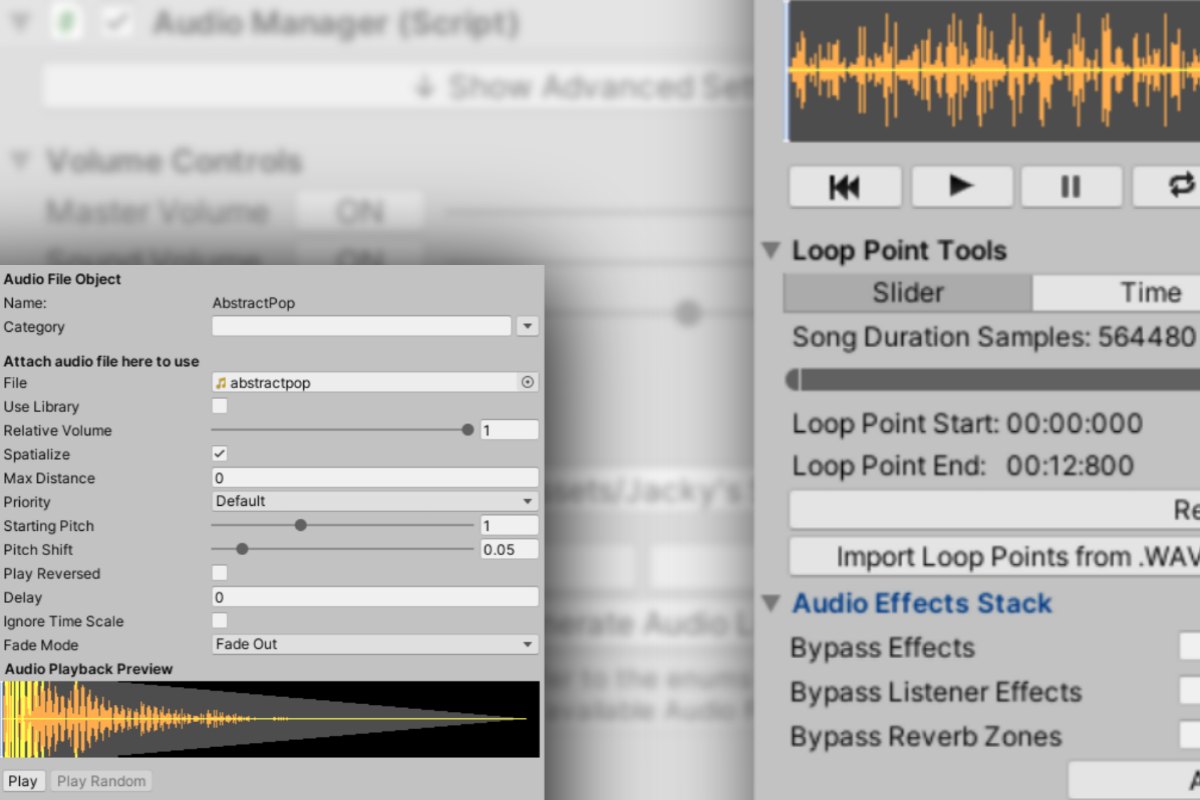The image size is (1200, 800).
Task: Click the Starting Pitch slider handle
Action: 300,525
